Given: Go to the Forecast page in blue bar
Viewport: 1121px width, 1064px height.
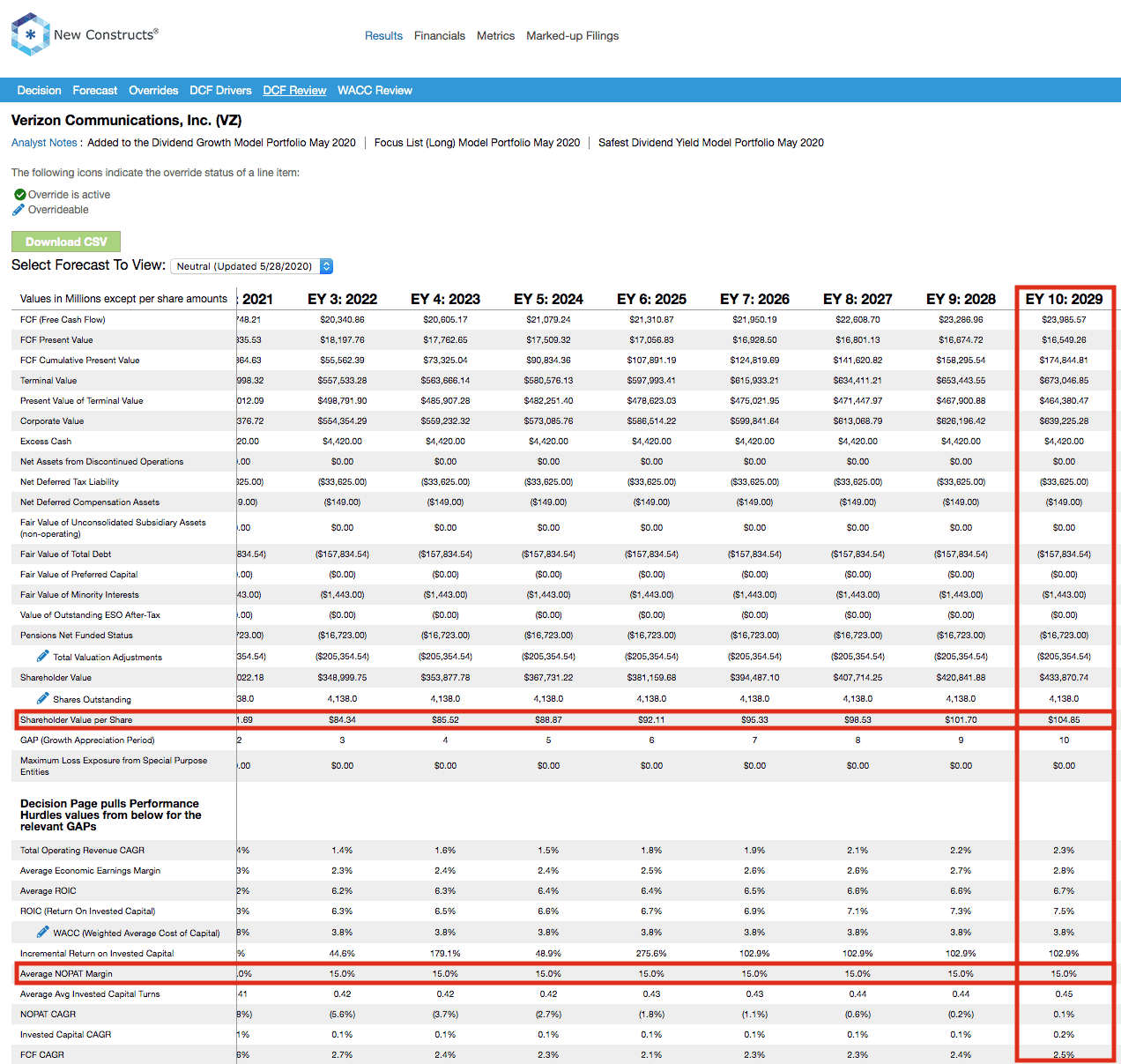Looking at the screenshot, I should [x=95, y=91].
